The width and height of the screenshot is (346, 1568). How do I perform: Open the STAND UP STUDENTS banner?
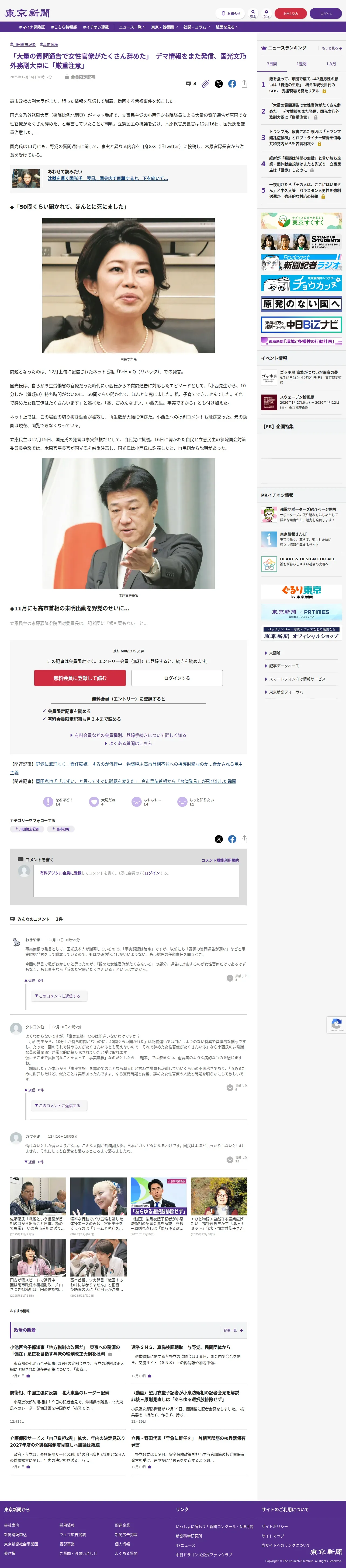pos(302,242)
